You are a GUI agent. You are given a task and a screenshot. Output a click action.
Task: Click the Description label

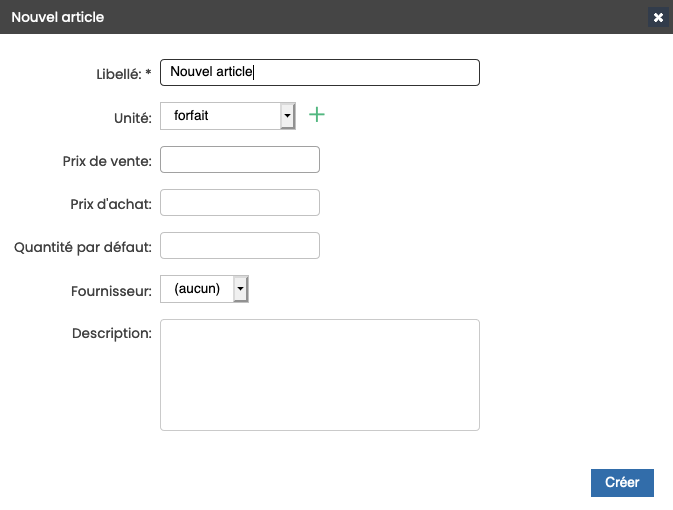(x=112, y=333)
